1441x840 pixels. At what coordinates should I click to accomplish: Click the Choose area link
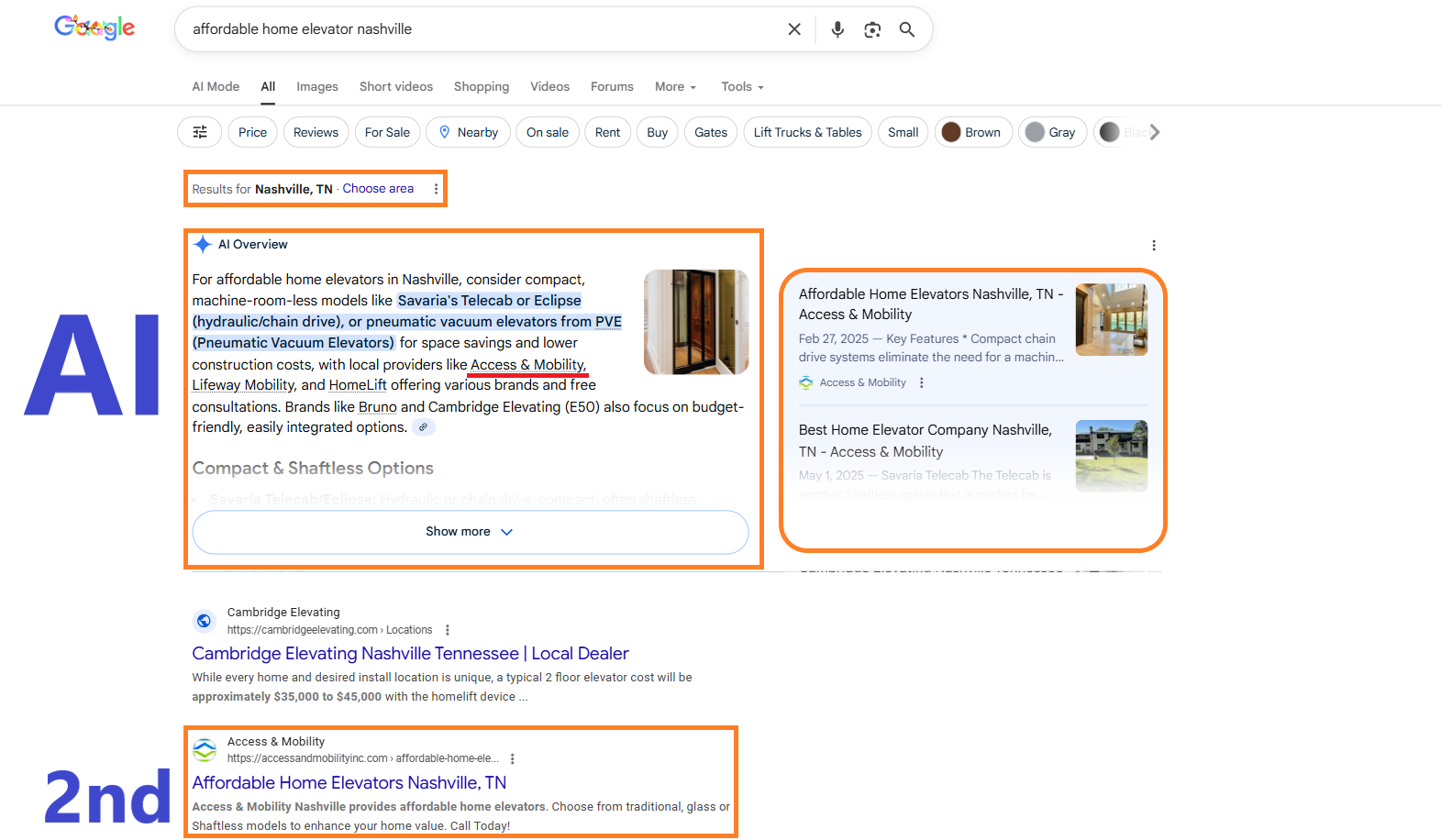[378, 189]
